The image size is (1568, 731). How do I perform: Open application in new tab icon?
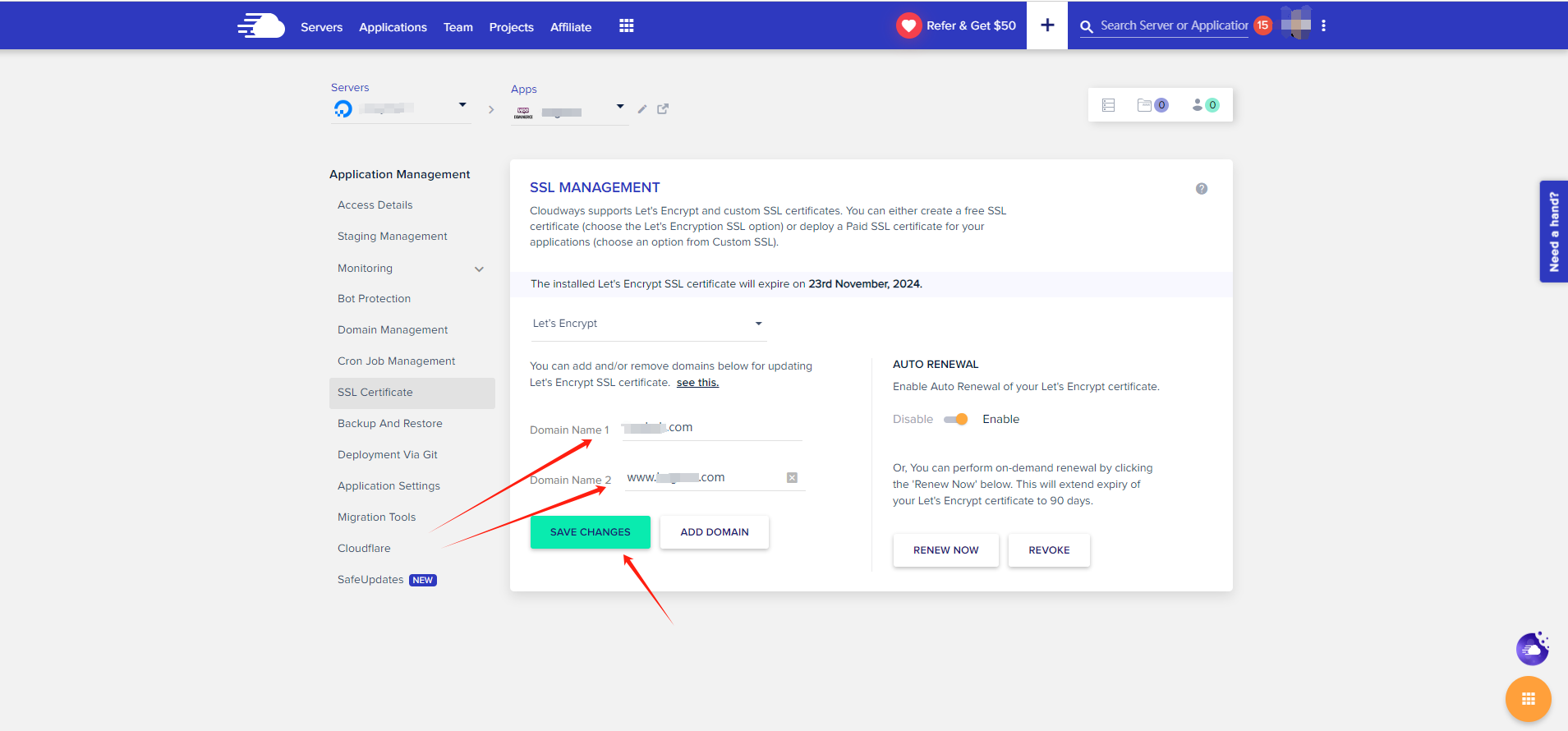(663, 108)
